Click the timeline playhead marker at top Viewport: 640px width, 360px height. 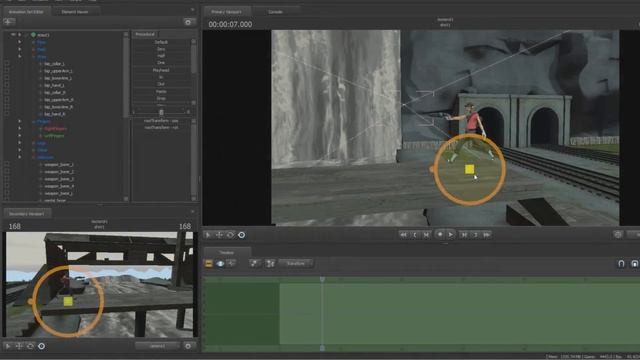point(322,280)
